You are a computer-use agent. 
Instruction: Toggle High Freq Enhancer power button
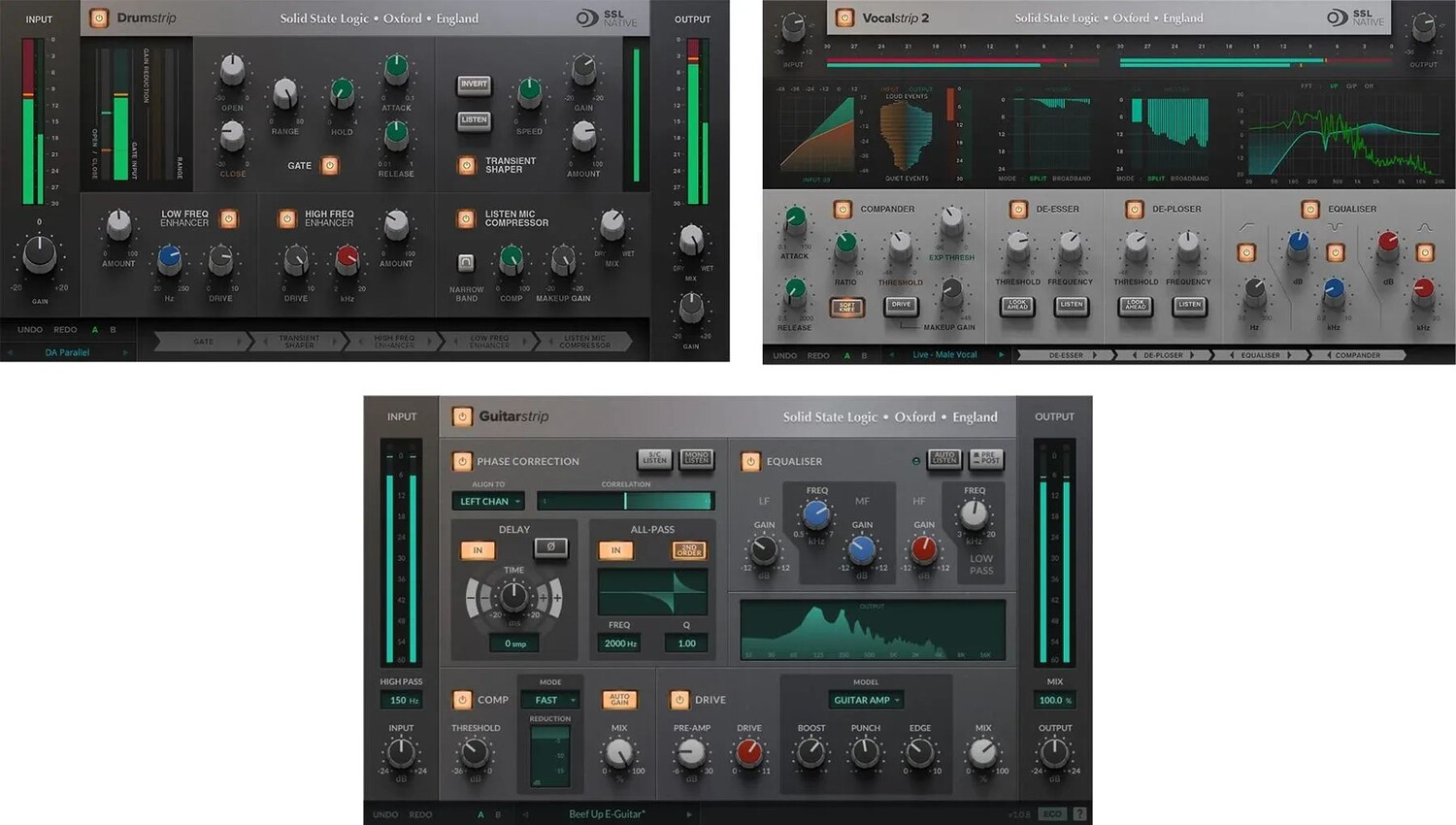[287, 219]
